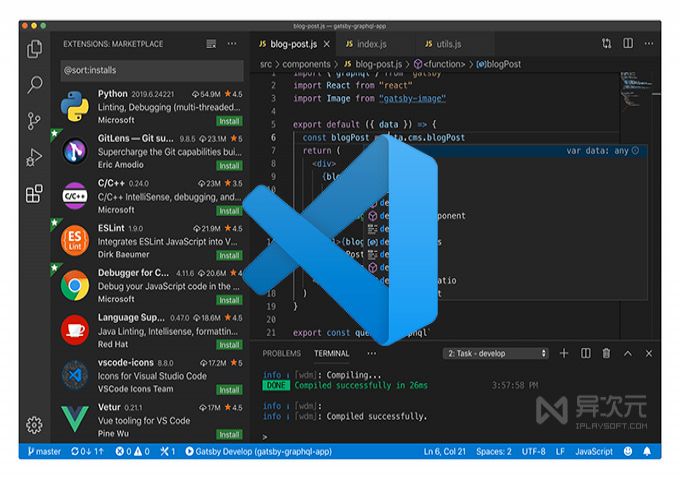Open the TERMINAL panel tab
Viewport: 680px width, 480px height.
(332, 353)
